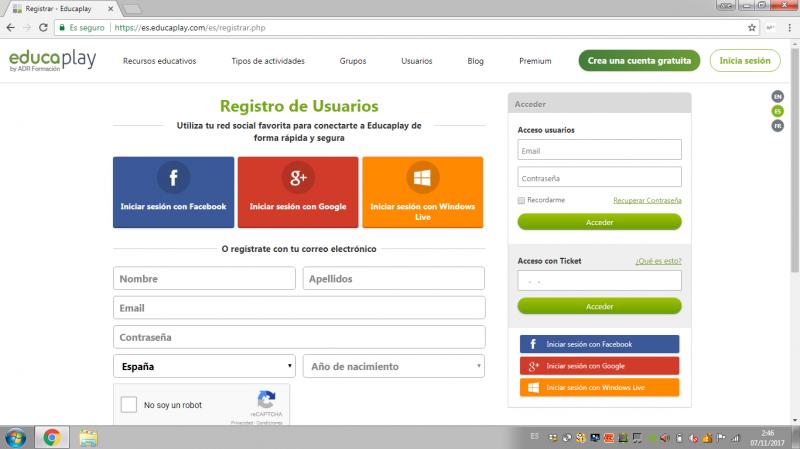This screenshot has height=449, width=800.
Task: Open the Premium menu item
Action: [535, 61]
